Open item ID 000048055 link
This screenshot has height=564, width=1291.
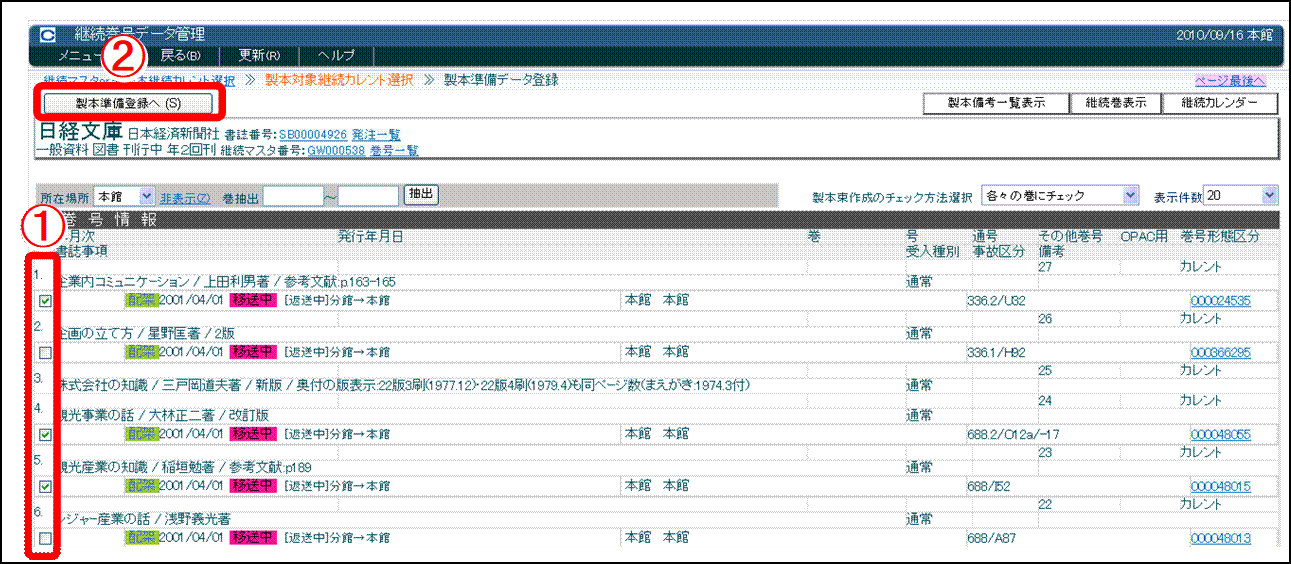1220,435
